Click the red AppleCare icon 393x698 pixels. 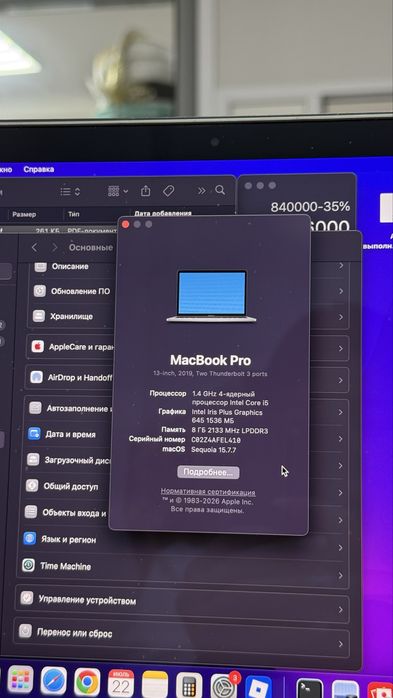pos(37,346)
